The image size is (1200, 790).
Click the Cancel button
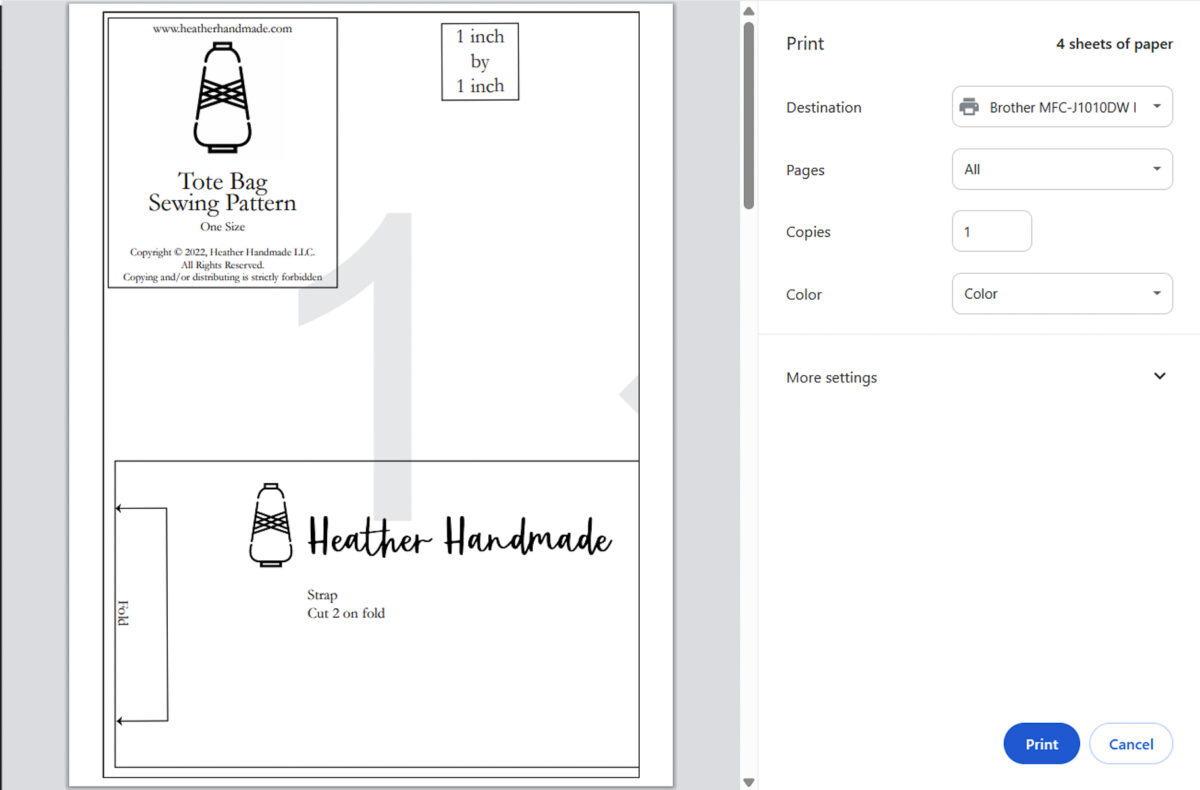[1131, 744]
